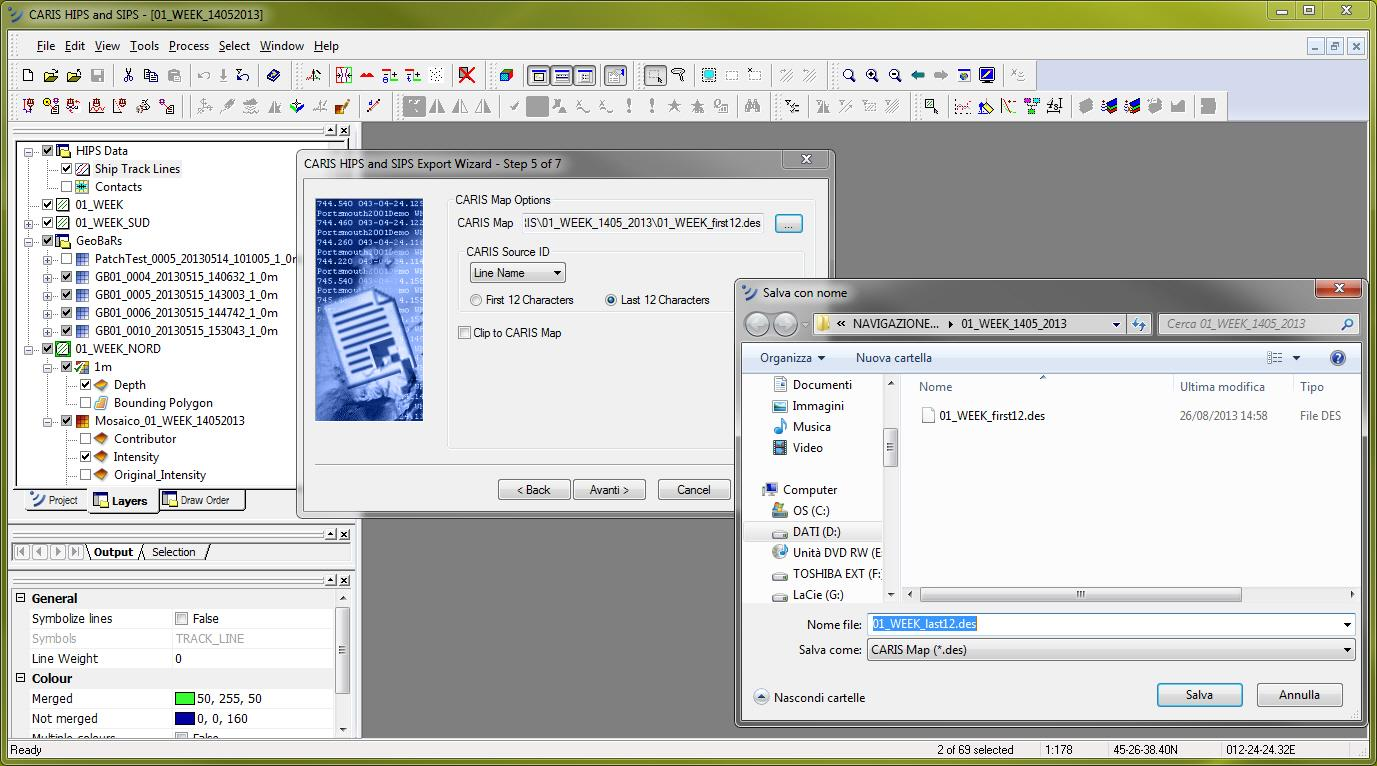Uncheck the Depth layer checkbox
This screenshot has height=766, width=1377.
point(86,385)
